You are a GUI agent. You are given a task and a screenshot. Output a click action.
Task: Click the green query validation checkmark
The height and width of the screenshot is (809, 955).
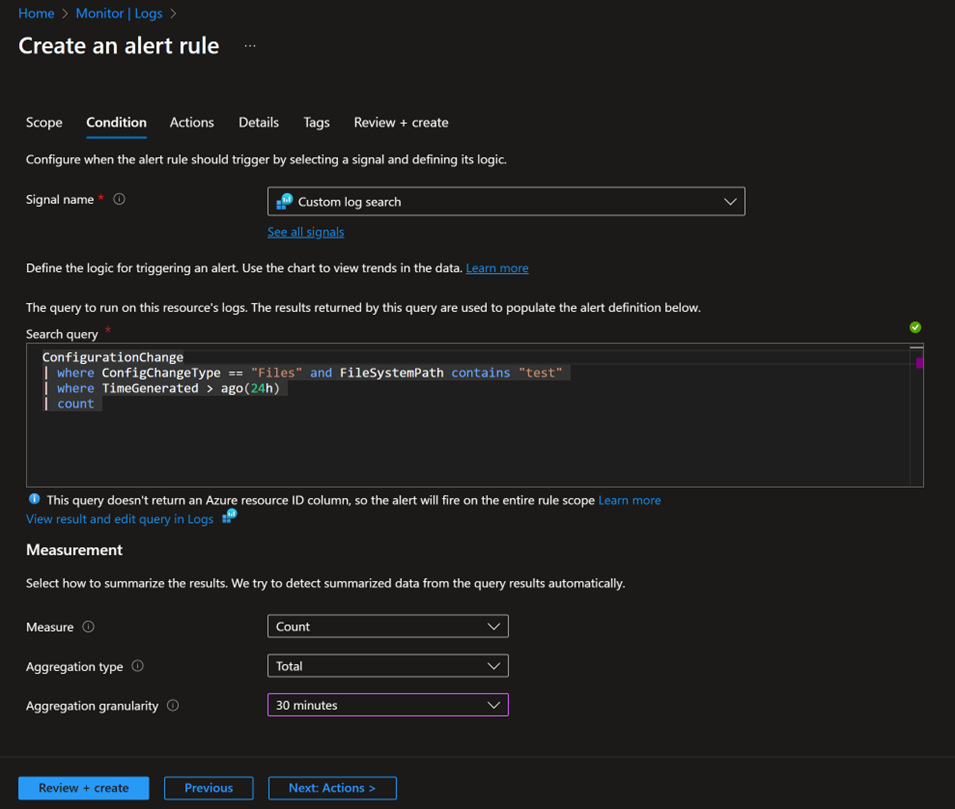[x=915, y=327]
